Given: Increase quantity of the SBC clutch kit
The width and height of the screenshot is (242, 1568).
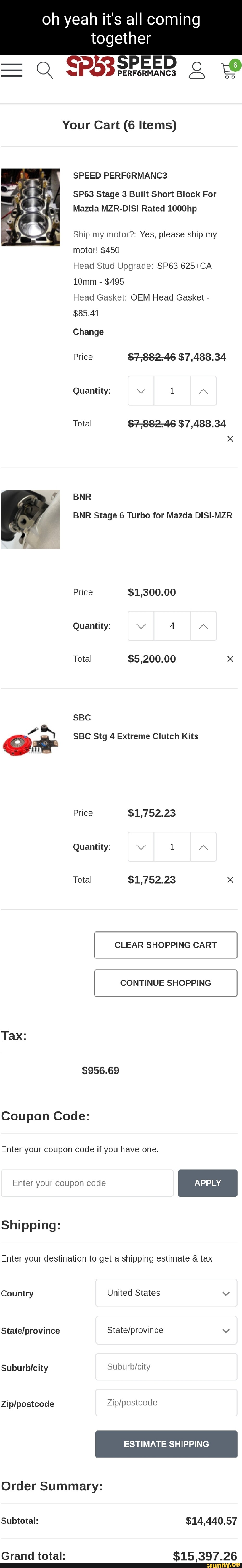Looking at the screenshot, I should pyautogui.click(x=204, y=847).
